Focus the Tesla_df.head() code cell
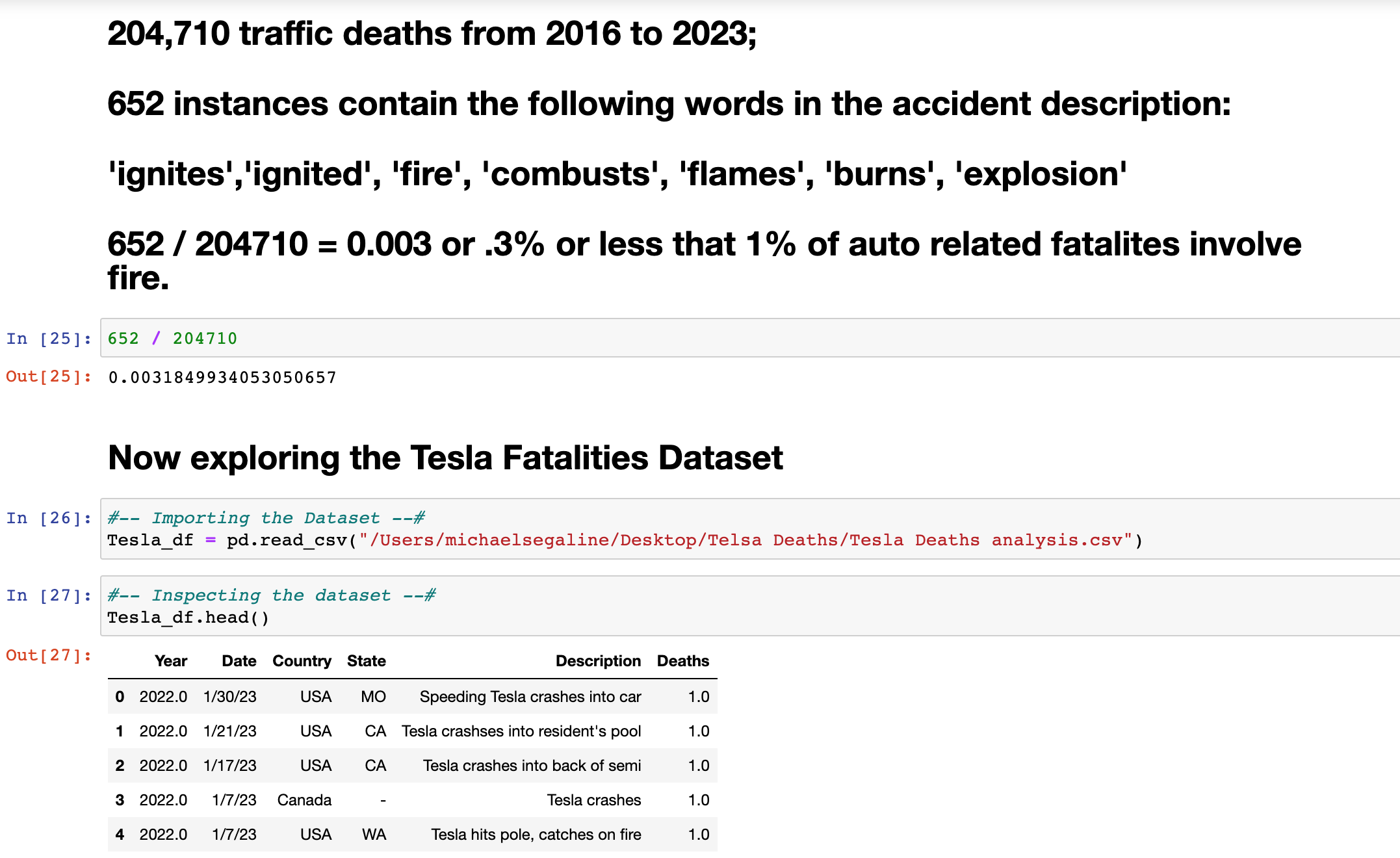The height and width of the screenshot is (858, 1400). point(747,606)
